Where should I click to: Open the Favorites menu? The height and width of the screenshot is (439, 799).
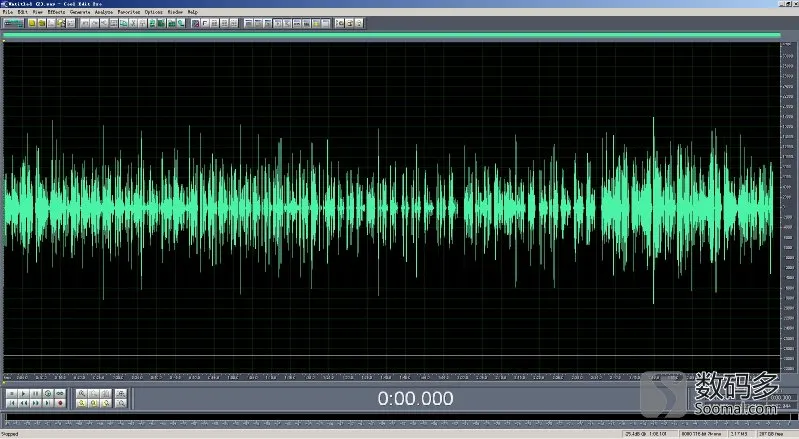tap(129, 12)
